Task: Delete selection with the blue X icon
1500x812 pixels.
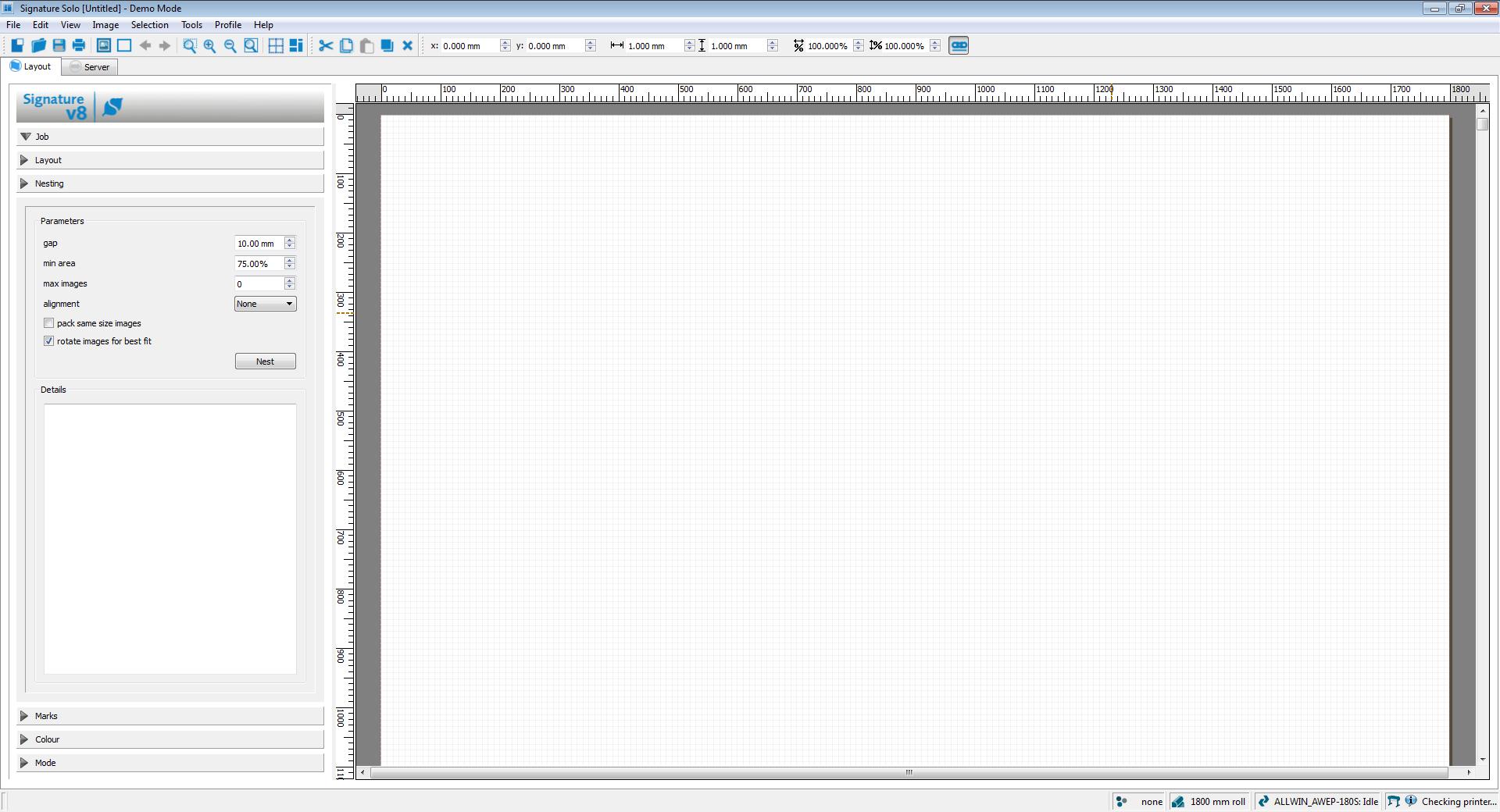Action: click(x=407, y=45)
